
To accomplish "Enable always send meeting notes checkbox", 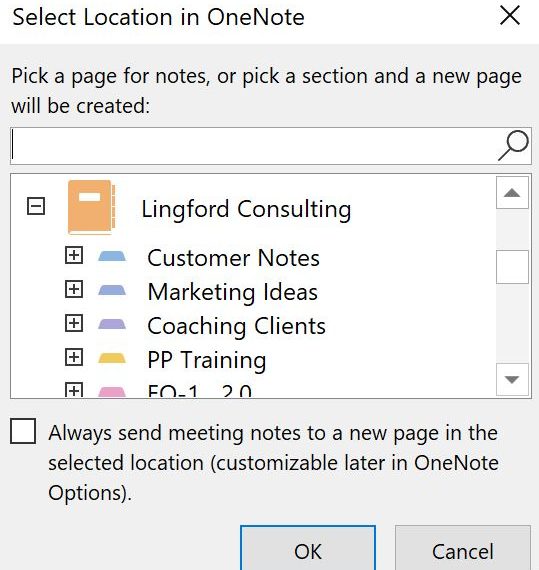I will (x=23, y=431).
